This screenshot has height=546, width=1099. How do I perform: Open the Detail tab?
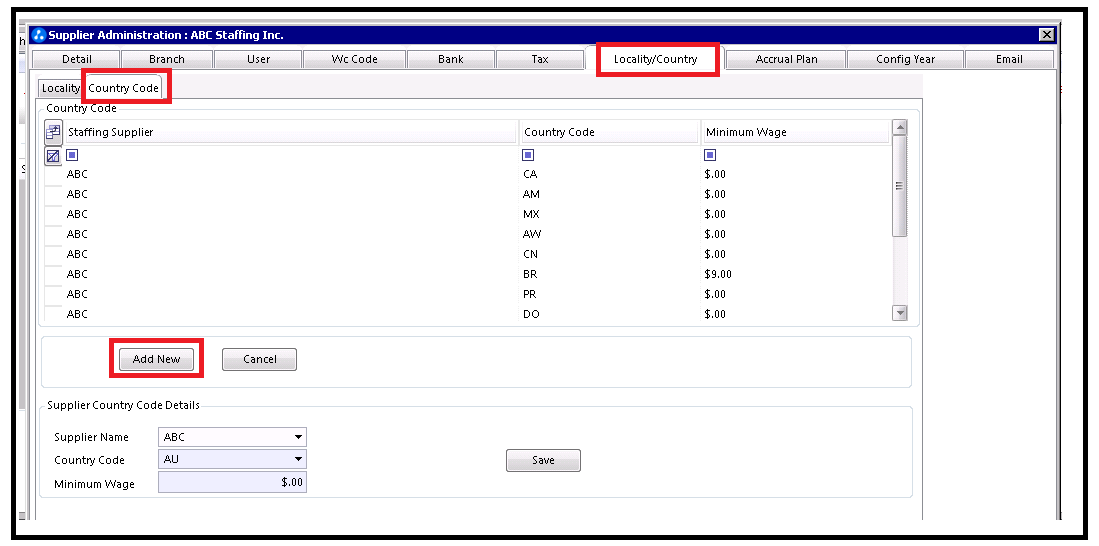pos(76,60)
